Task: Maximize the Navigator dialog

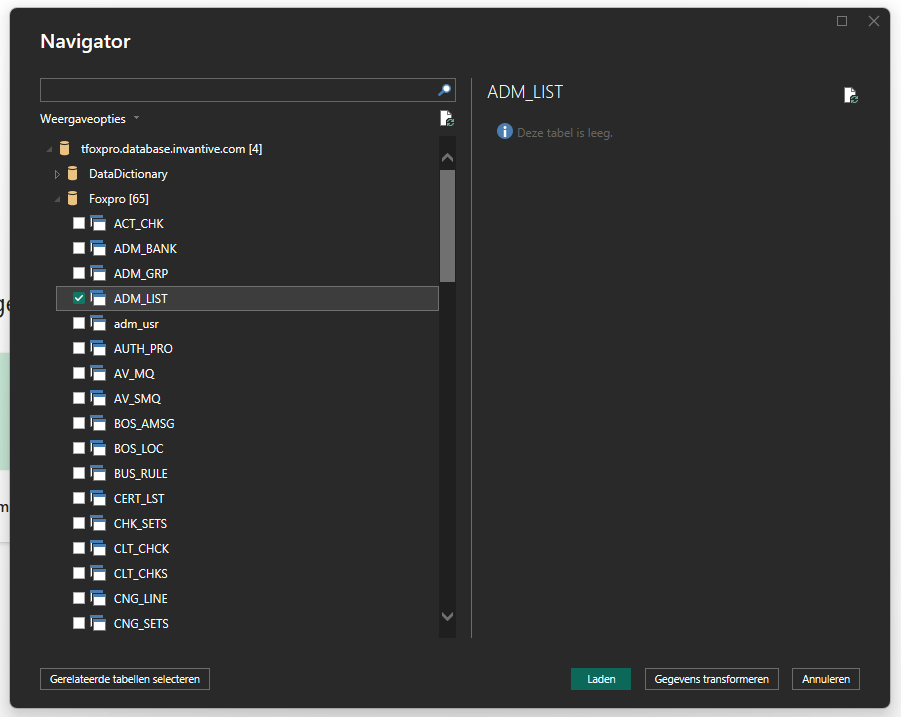Action: pyautogui.click(x=842, y=21)
